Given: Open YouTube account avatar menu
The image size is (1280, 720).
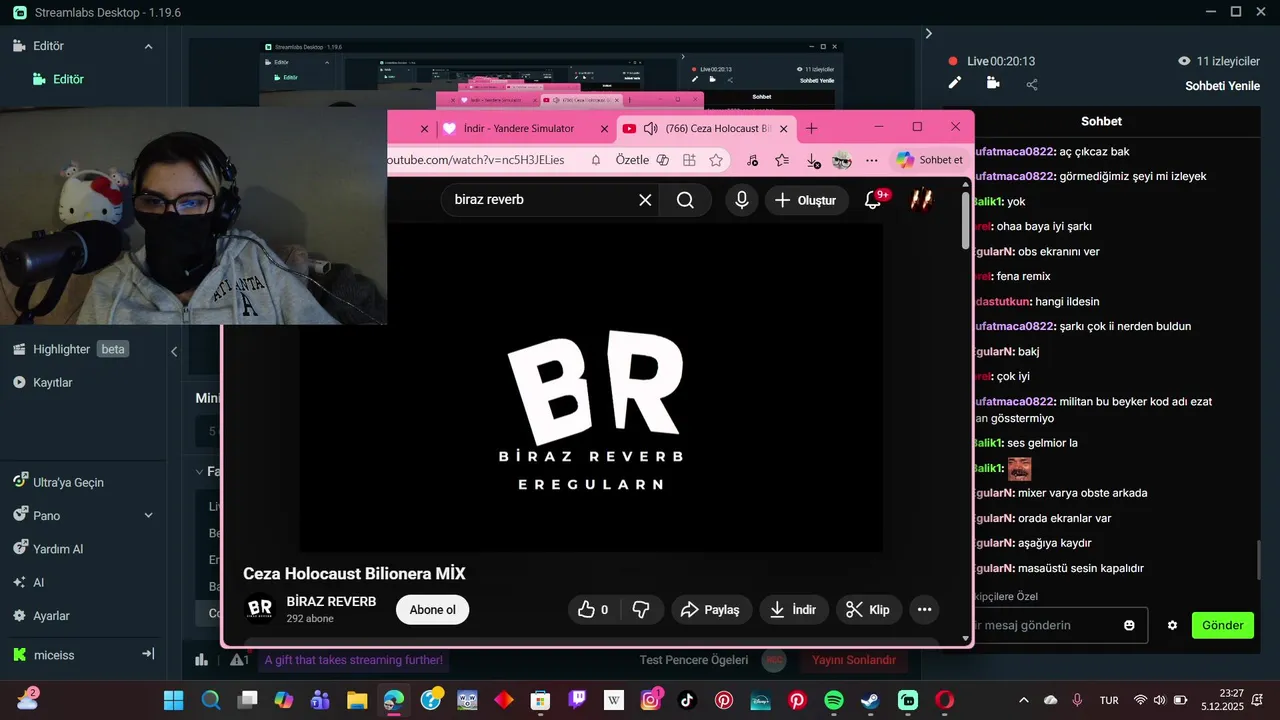Looking at the screenshot, I should 921,200.
